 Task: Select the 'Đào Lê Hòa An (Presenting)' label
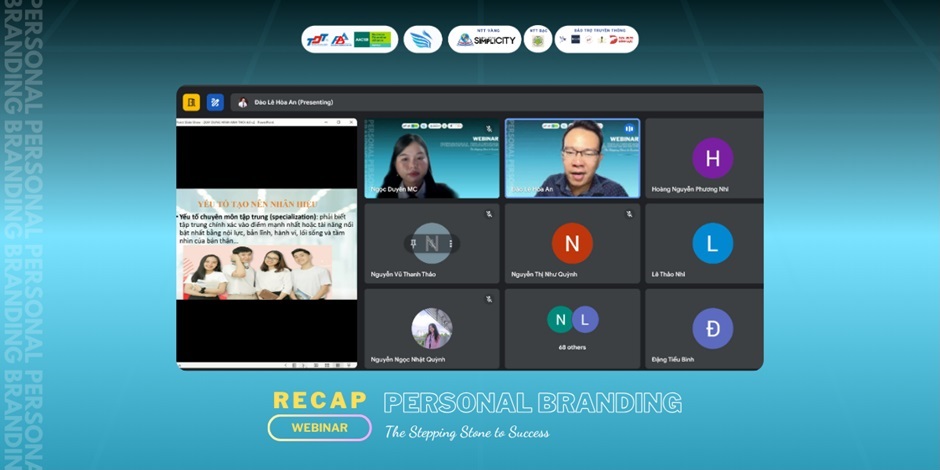tap(294, 103)
